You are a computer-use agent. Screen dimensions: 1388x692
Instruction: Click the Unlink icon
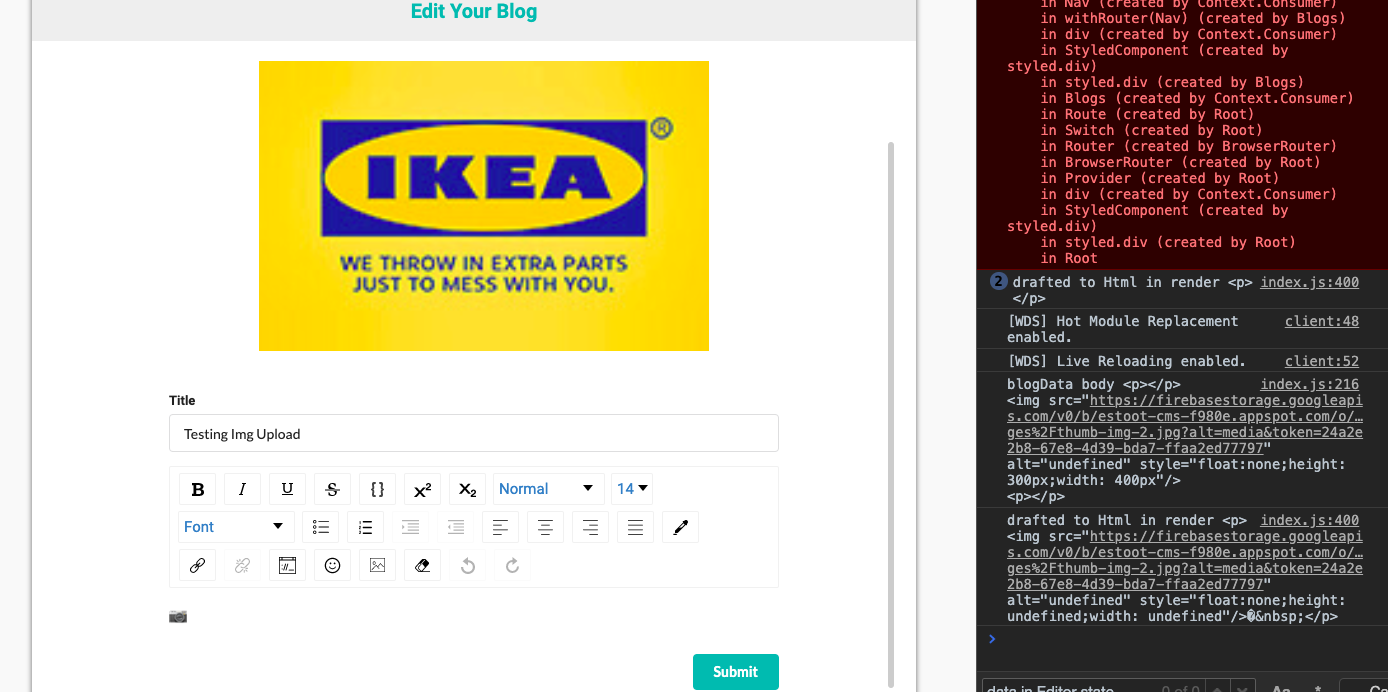(242, 565)
